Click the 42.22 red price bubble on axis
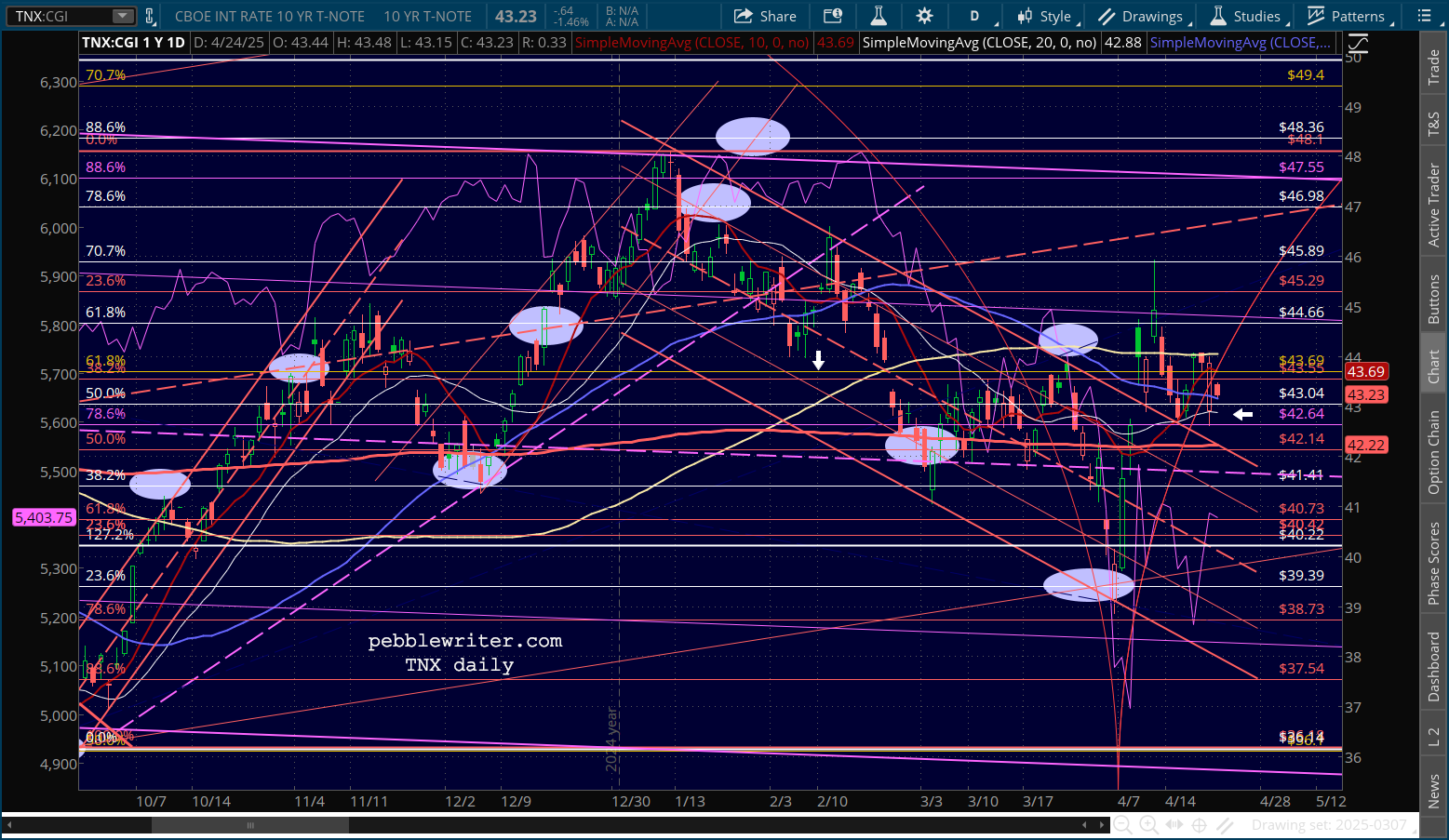The height and width of the screenshot is (840, 1449). [1365, 446]
